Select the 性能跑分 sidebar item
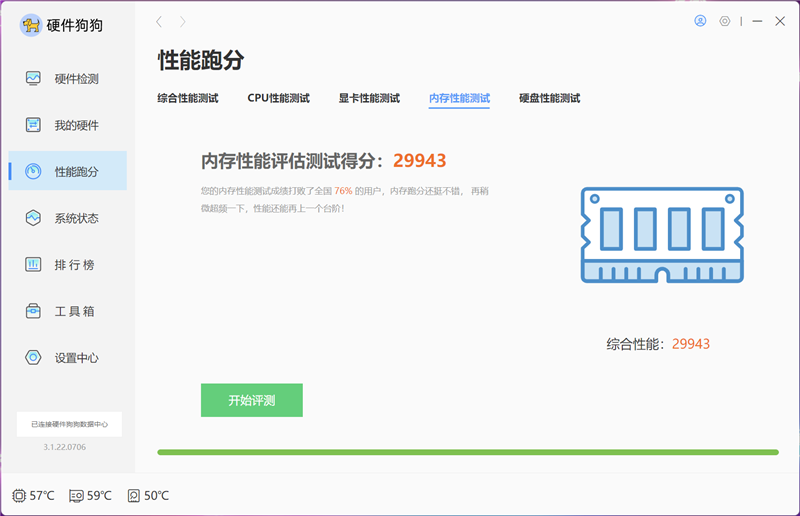Viewport: 800px width, 516px height. [67, 171]
